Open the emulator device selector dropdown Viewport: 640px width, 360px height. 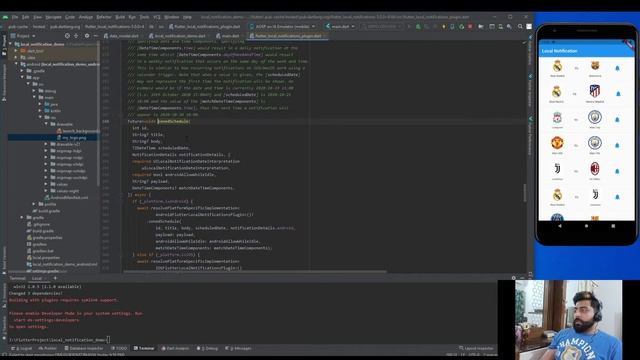click(282, 27)
